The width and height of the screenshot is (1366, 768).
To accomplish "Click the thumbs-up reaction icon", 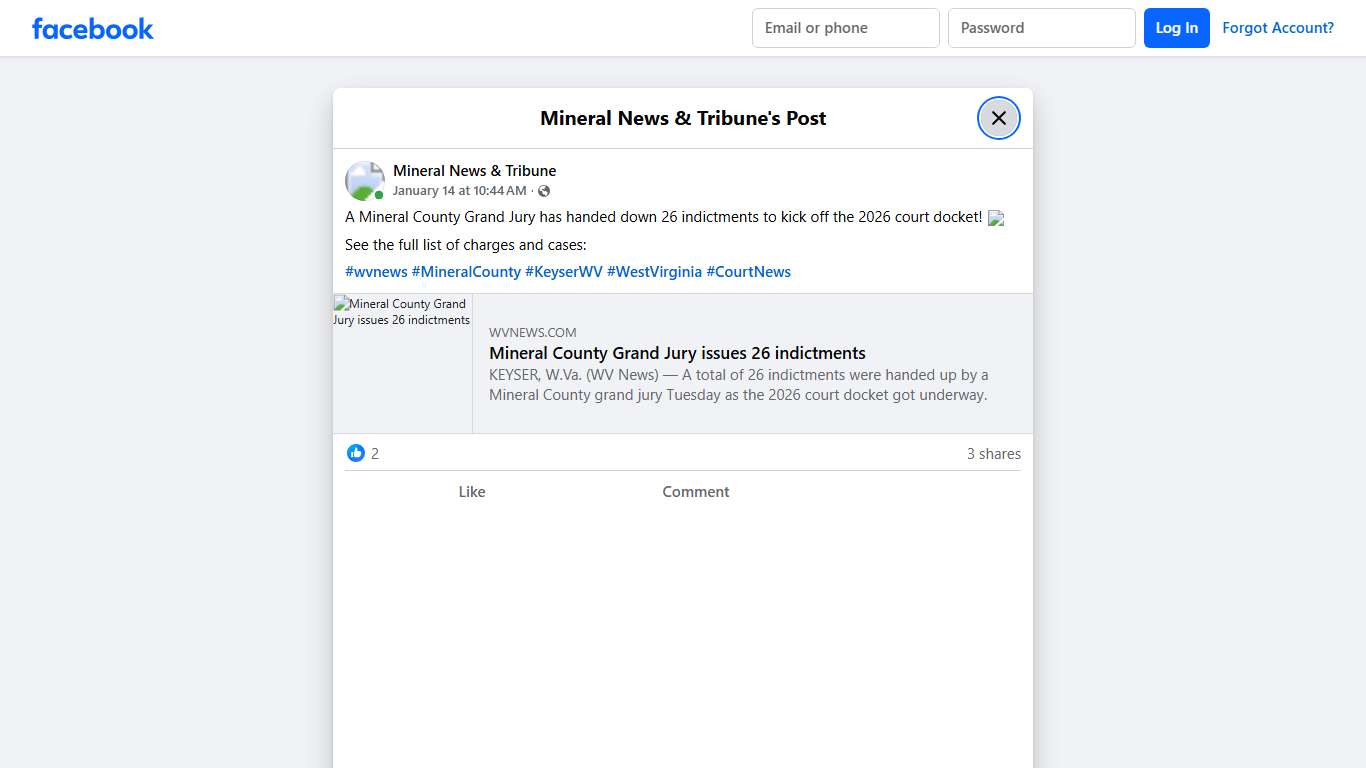I will click(356, 453).
